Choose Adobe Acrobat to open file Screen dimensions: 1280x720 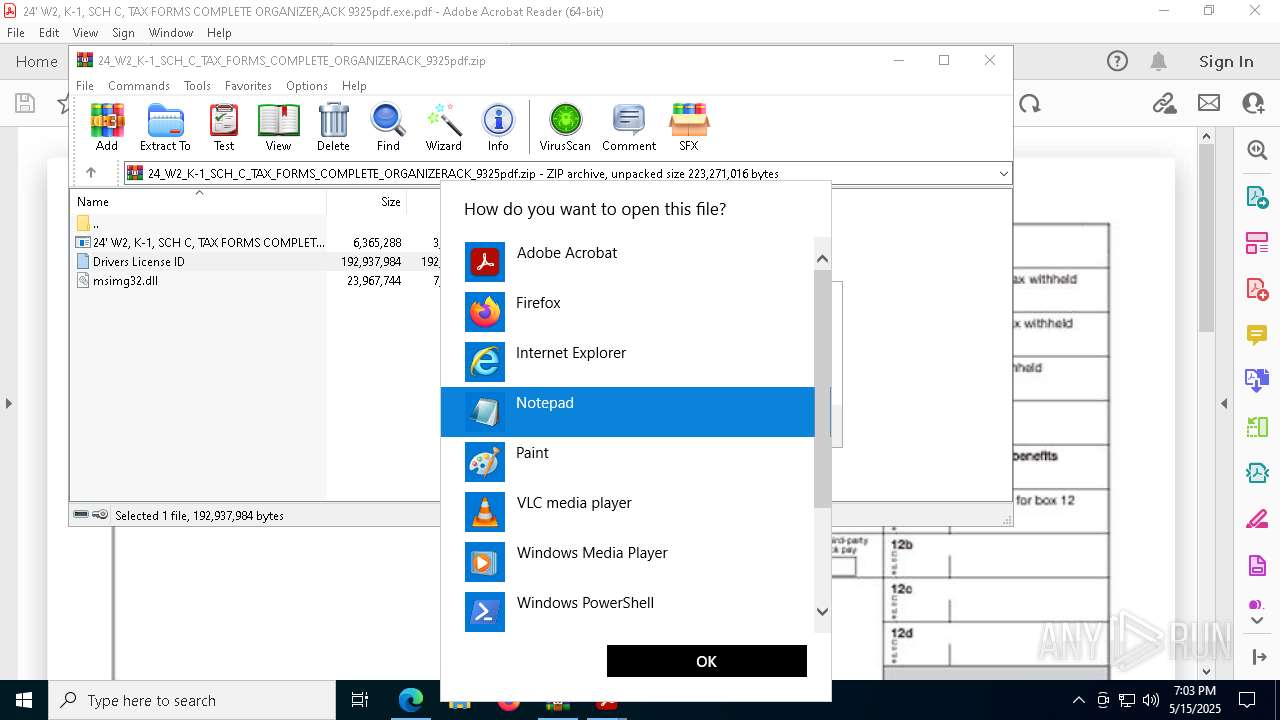pos(629,262)
